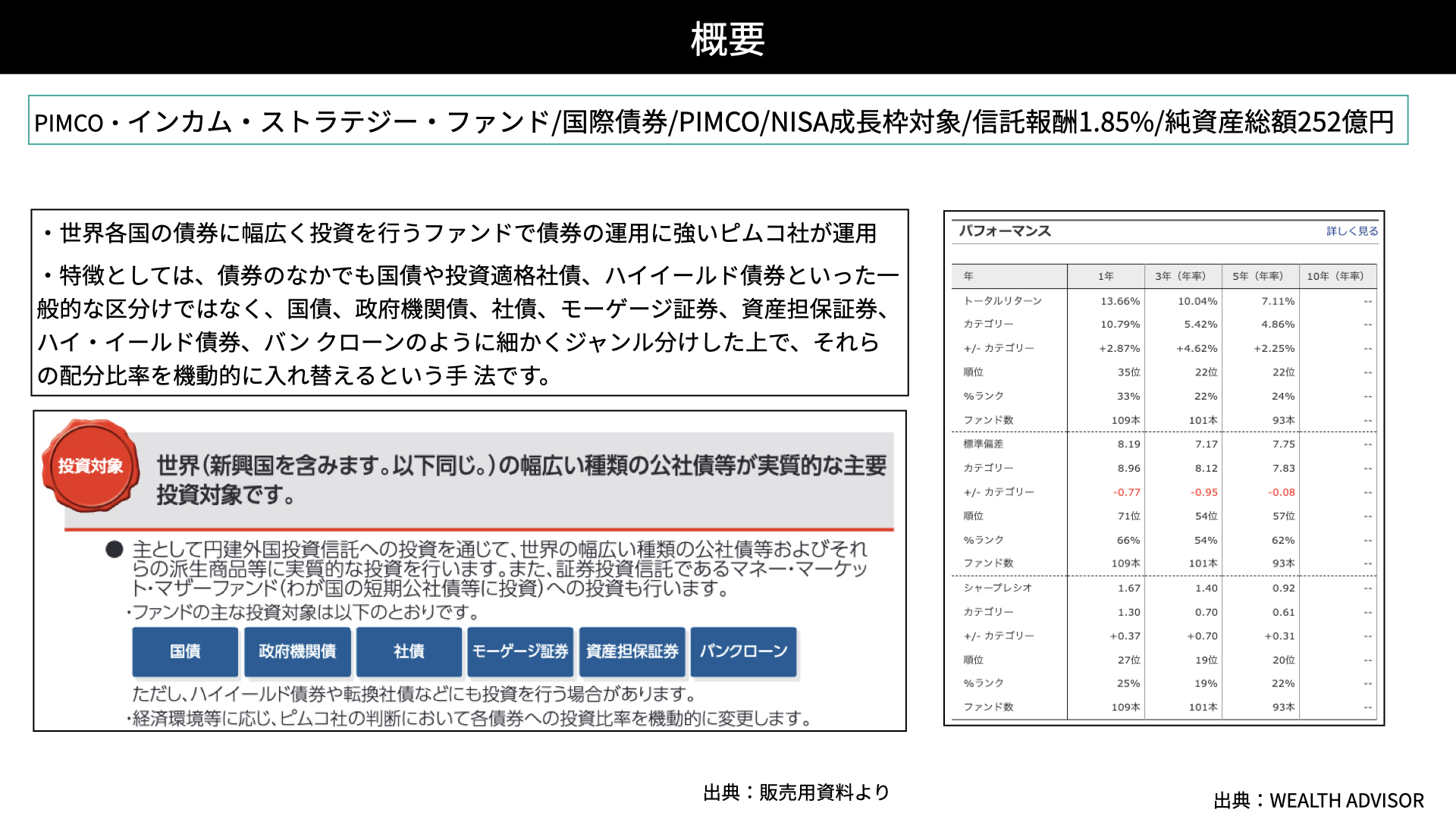
Task: Click the 10.79% category return value
Action: (1120, 325)
